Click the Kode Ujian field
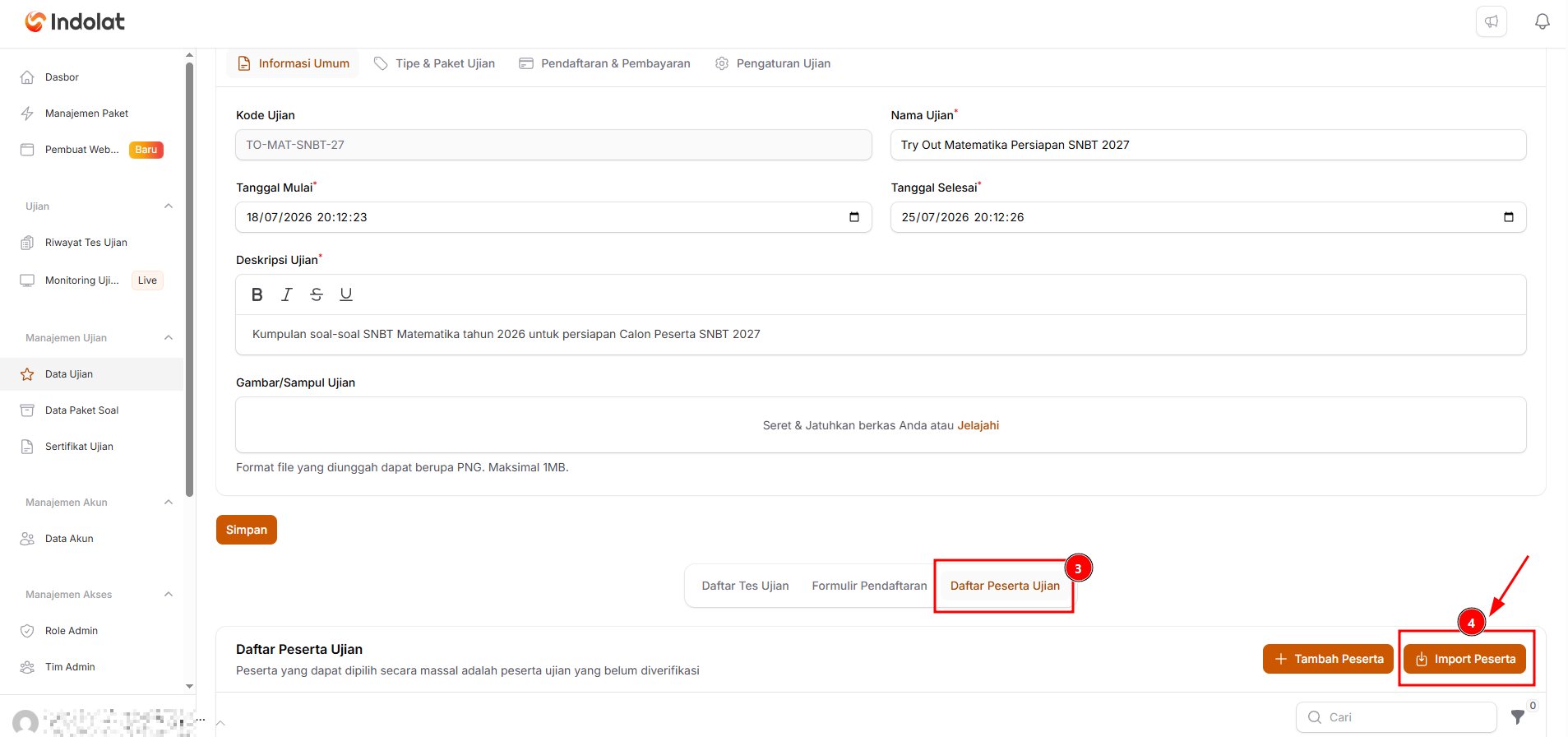 point(553,145)
